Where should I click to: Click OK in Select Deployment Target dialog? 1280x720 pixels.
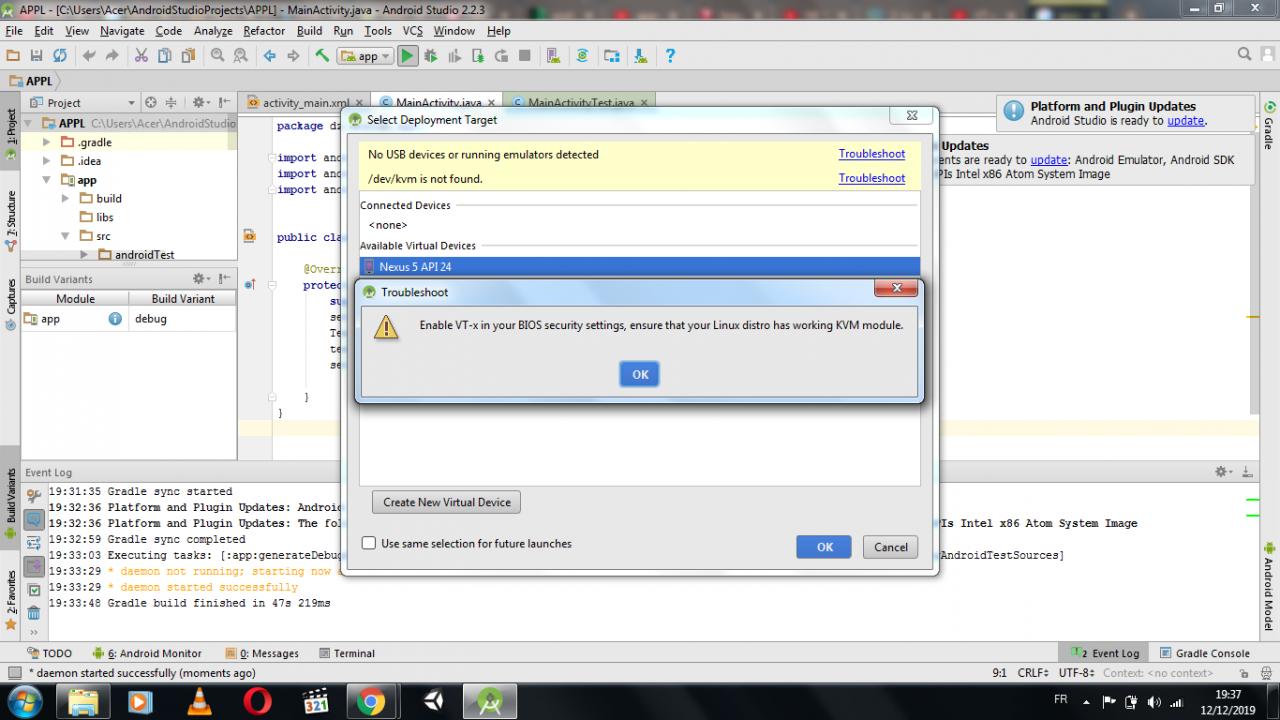(824, 547)
